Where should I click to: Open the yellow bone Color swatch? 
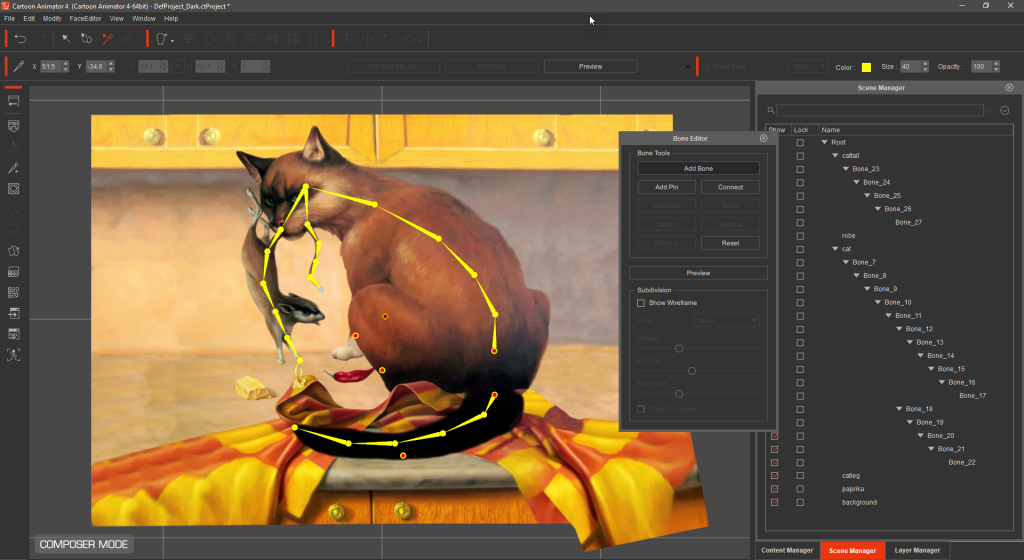pos(866,67)
